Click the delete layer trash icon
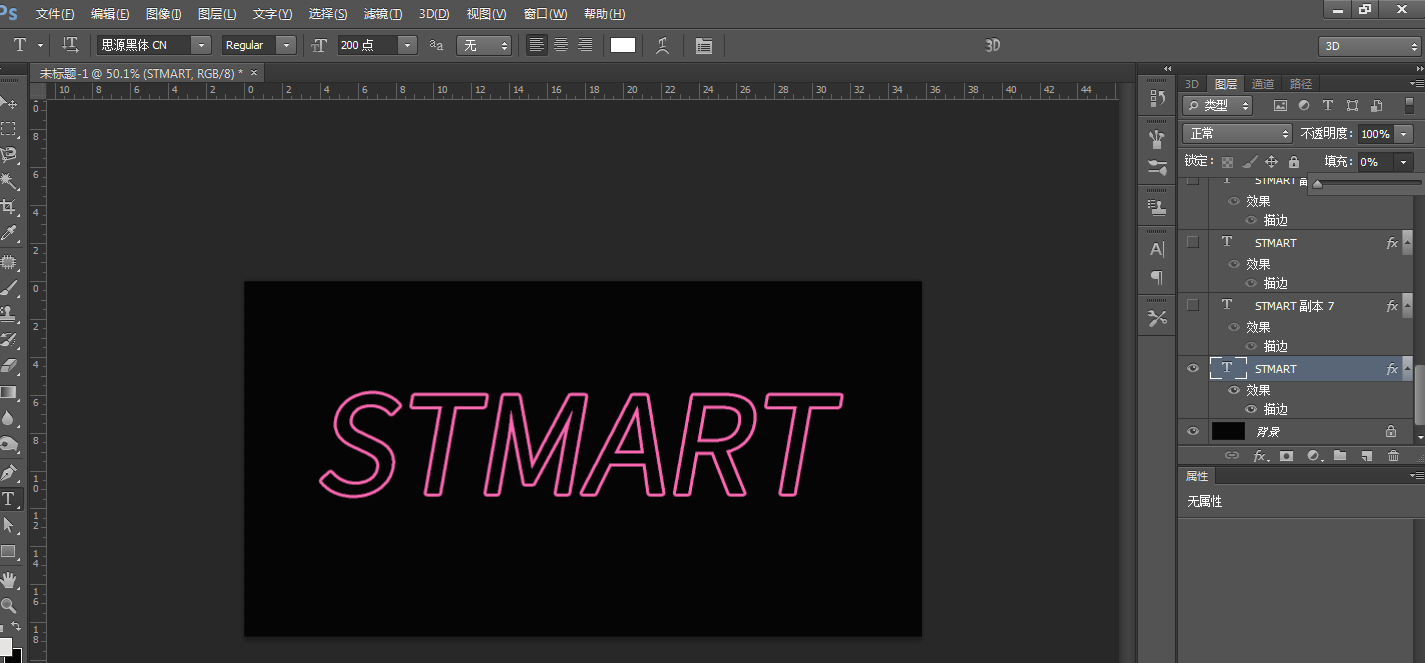Screen dimensions: 1425x663 coord(1393,456)
